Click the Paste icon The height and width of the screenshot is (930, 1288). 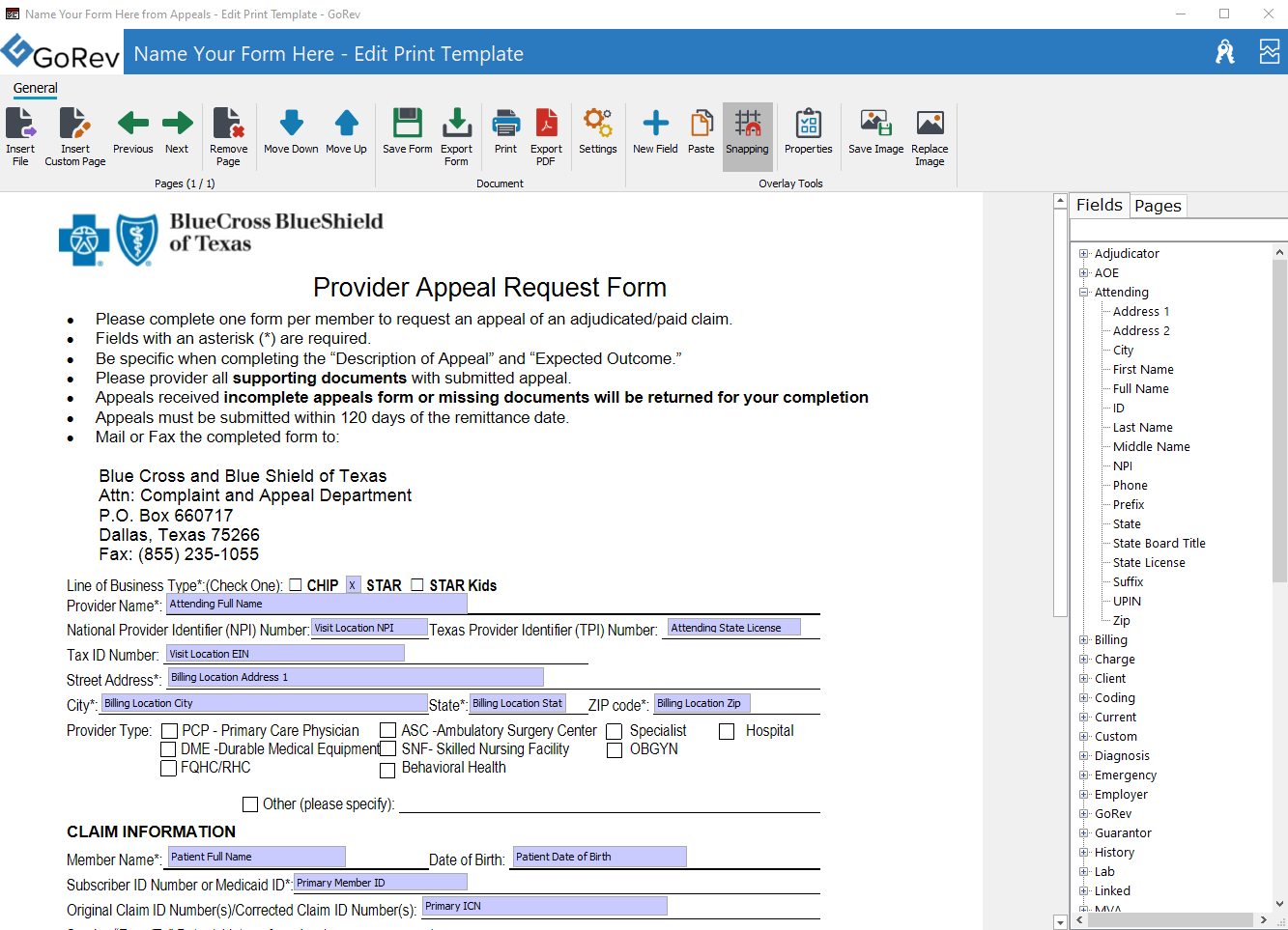pos(701,130)
